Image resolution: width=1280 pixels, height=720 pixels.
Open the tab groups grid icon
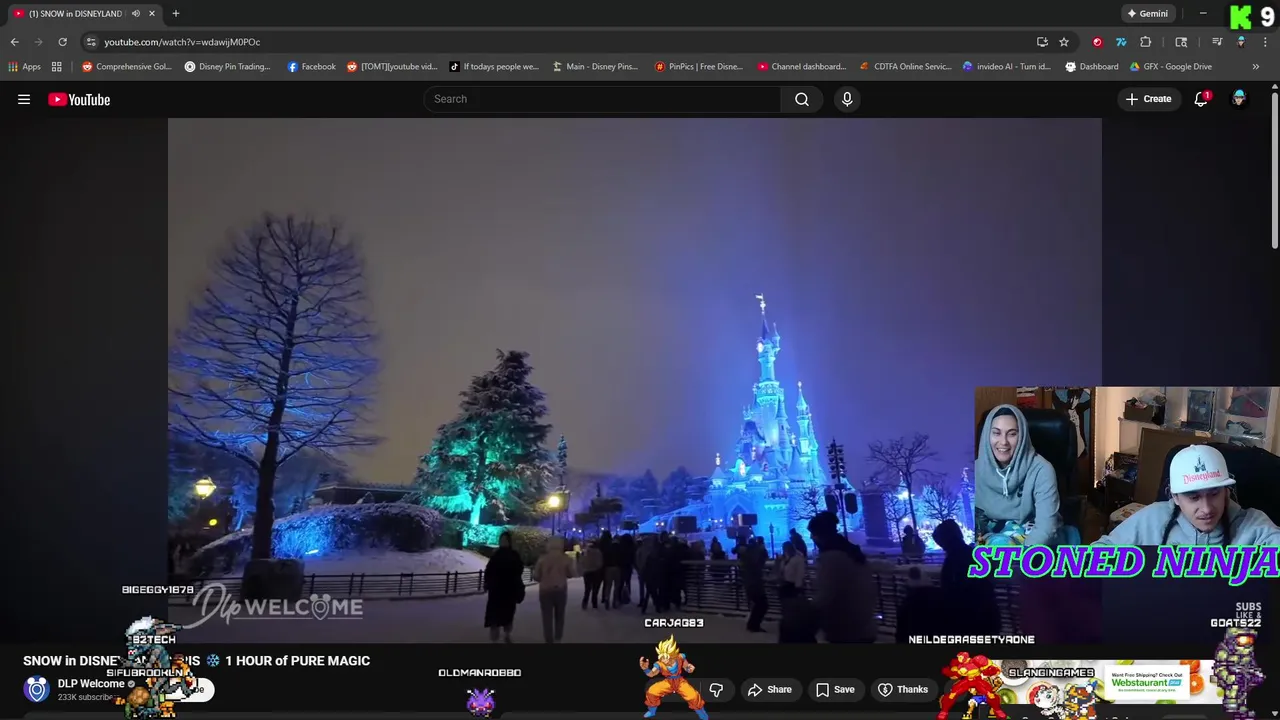click(x=57, y=67)
